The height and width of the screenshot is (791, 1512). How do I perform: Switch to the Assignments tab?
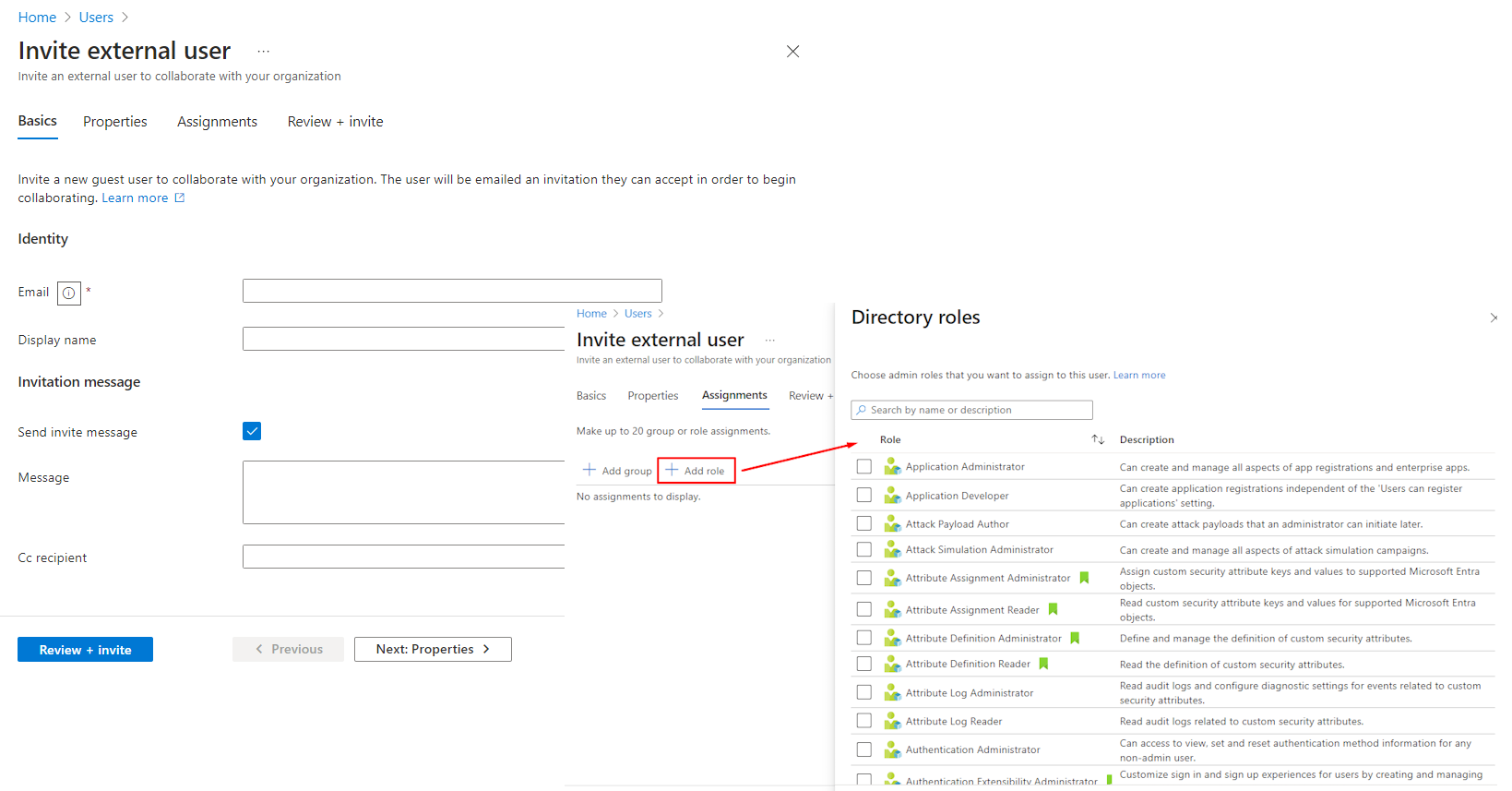217,122
